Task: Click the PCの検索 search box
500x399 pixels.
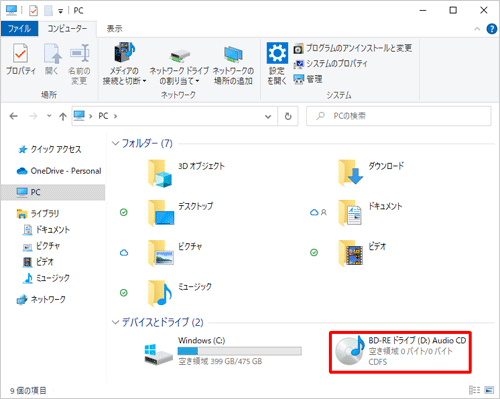Action: tap(399, 116)
